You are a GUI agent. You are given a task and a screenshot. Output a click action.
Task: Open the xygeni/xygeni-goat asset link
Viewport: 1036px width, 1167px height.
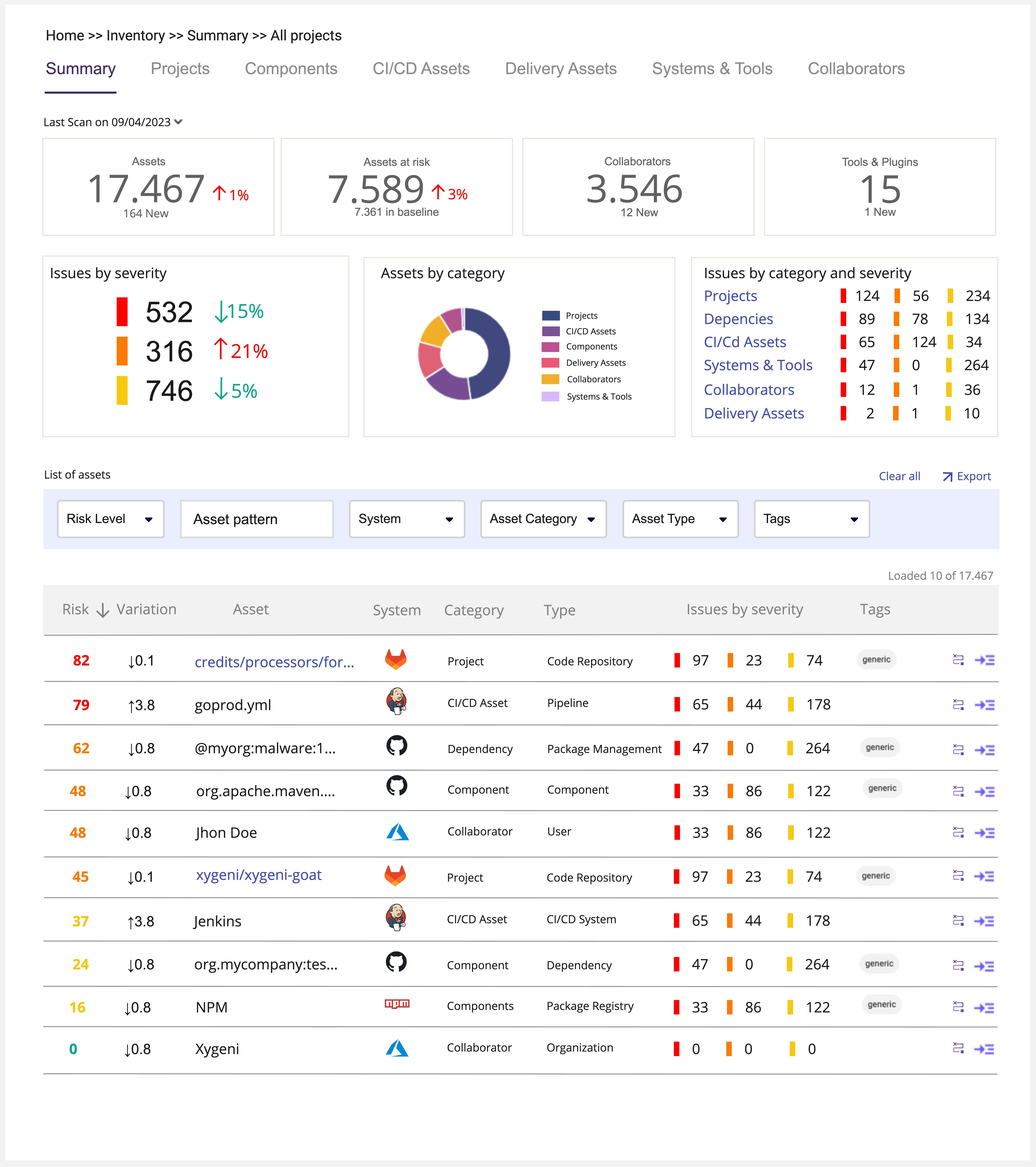pos(259,875)
